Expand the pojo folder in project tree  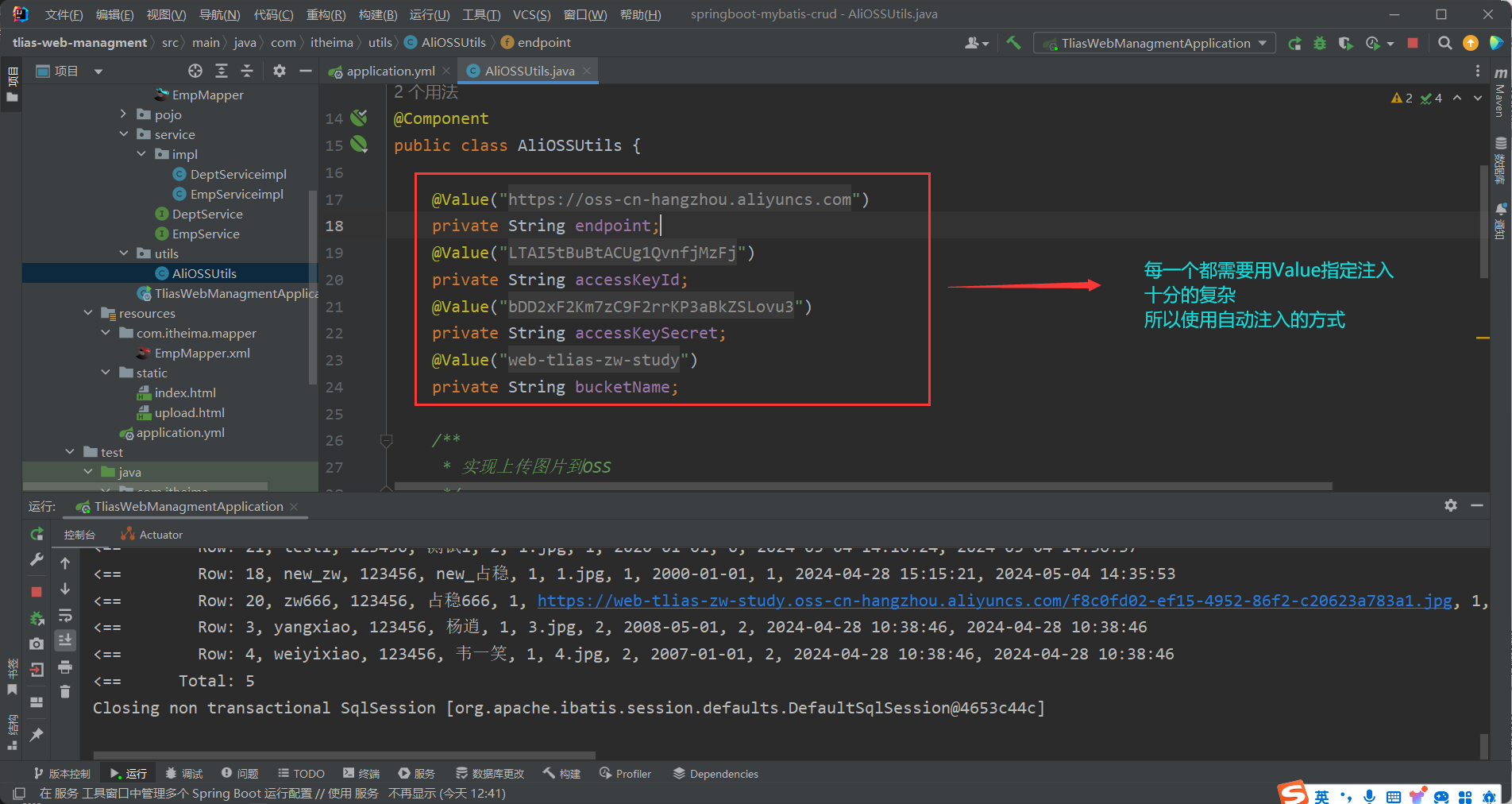pyautogui.click(x=123, y=114)
